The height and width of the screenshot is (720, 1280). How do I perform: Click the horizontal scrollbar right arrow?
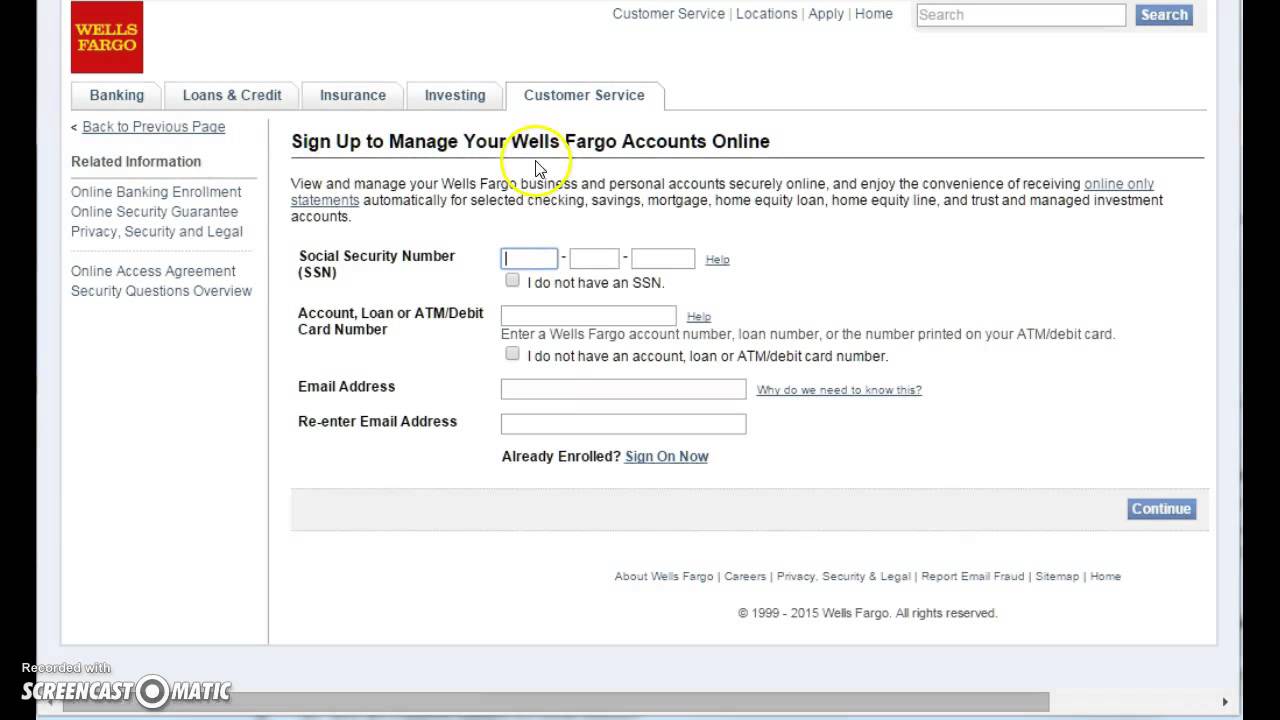(x=1225, y=702)
